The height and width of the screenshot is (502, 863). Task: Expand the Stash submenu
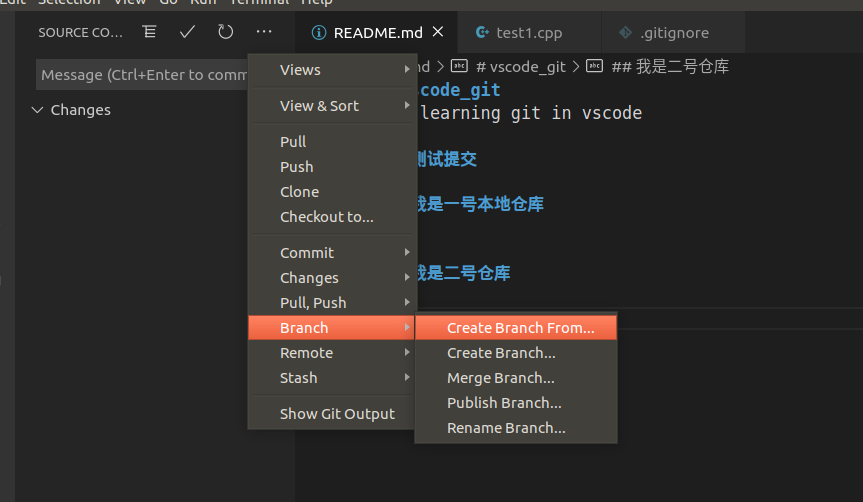(332, 378)
